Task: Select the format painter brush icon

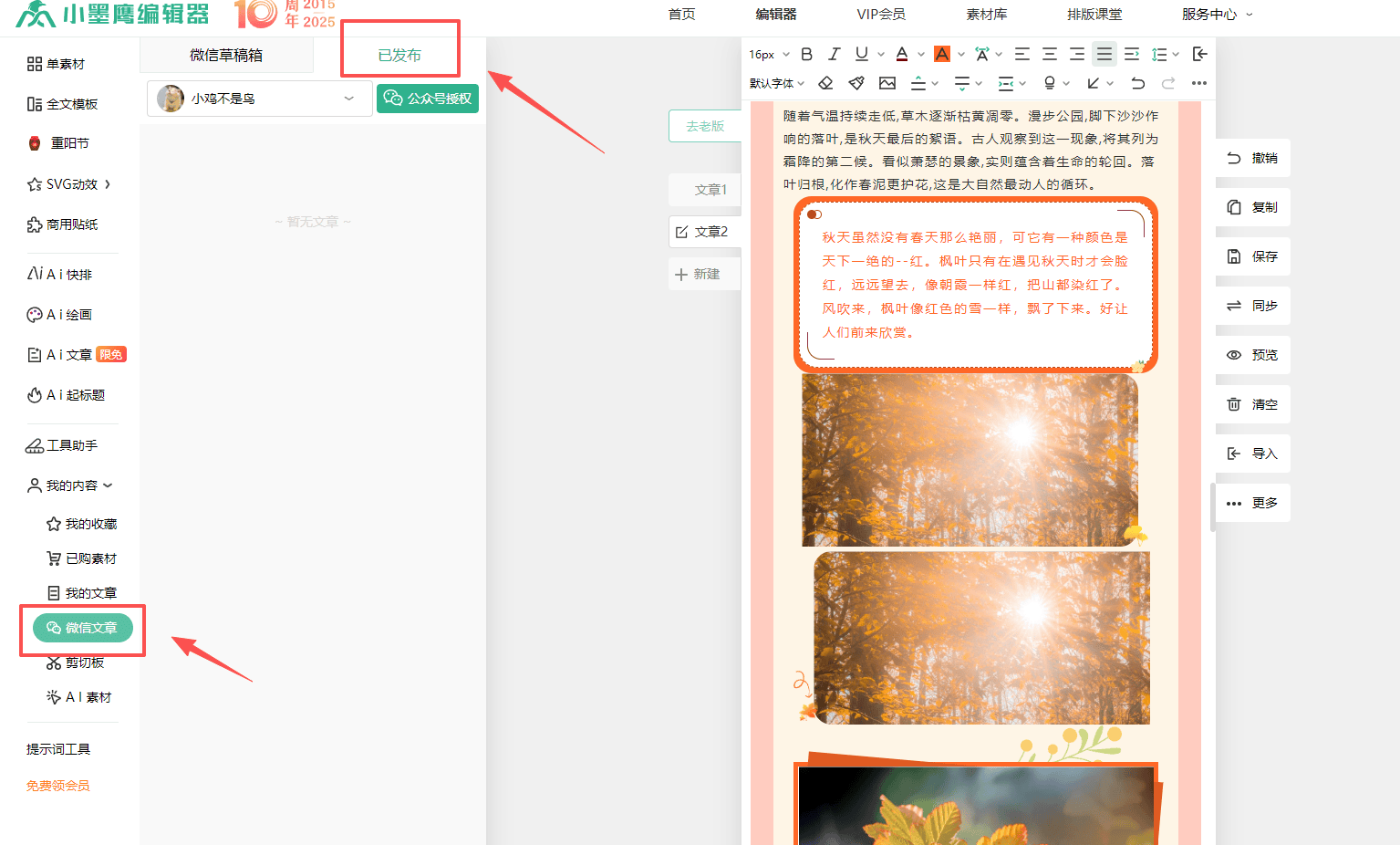Action: [856, 83]
